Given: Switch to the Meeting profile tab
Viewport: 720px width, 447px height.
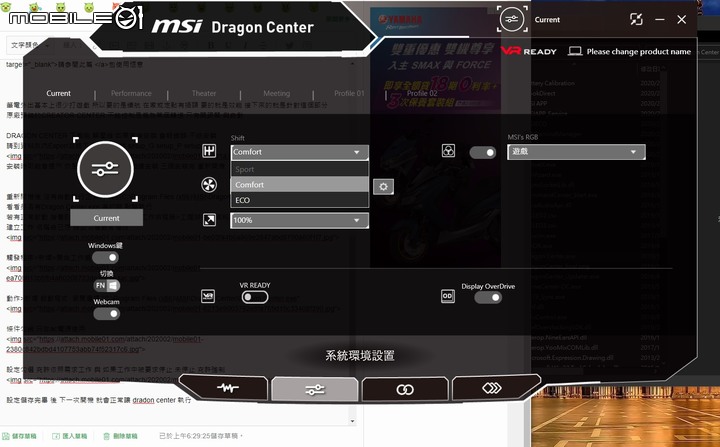Looking at the screenshot, I should (276, 93).
